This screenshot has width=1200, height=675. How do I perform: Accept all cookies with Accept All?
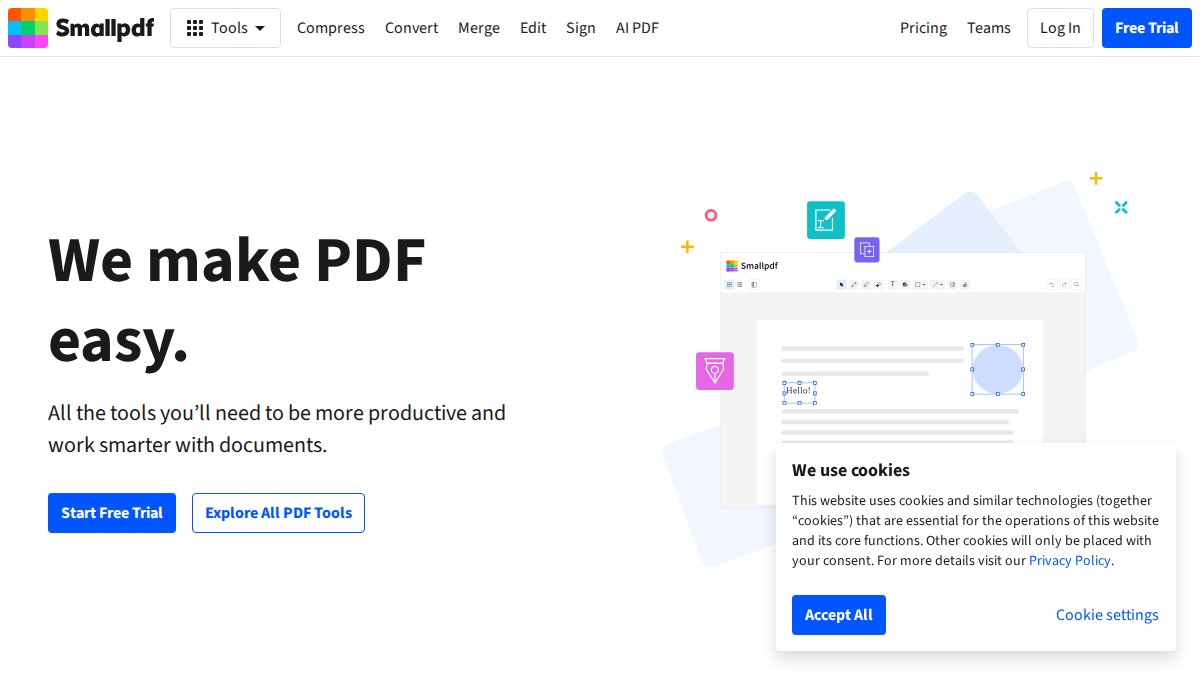pyautogui.click(x=839, y=615)
